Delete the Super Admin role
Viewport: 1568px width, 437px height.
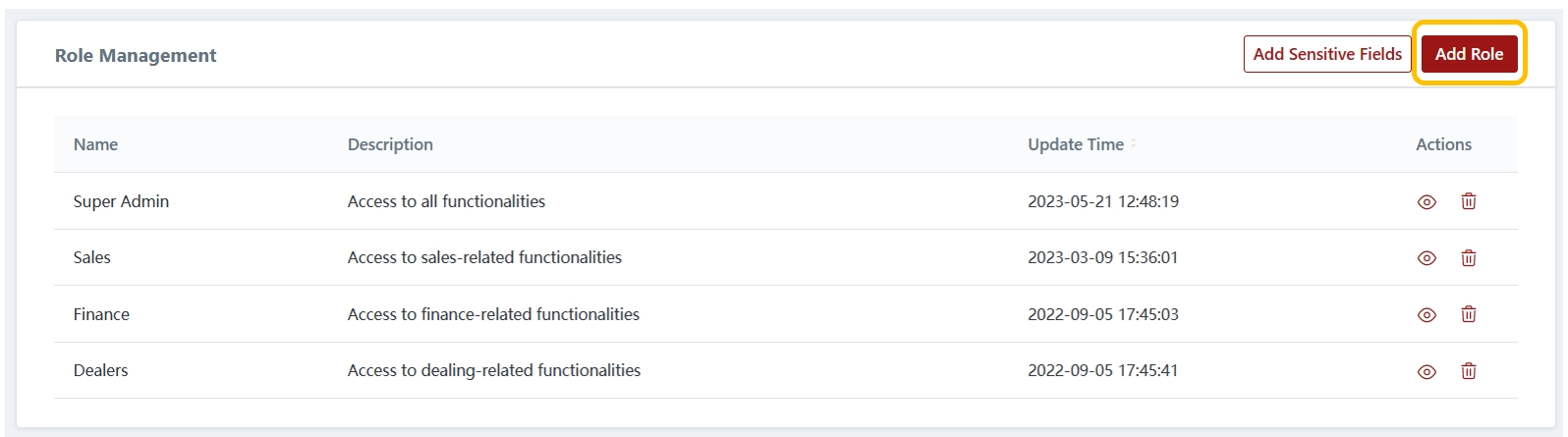[x=1468, y=201]
